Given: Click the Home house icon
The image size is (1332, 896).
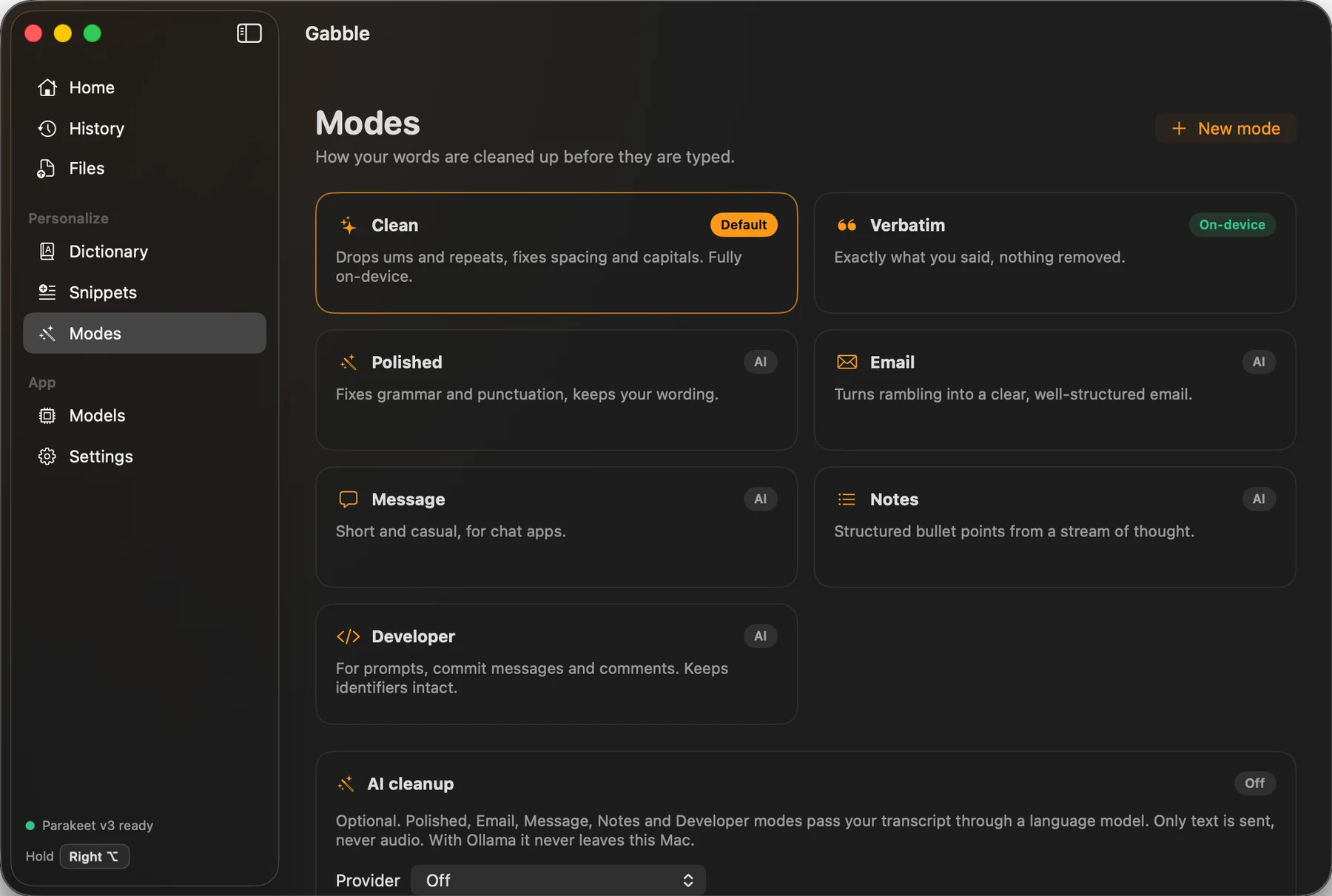Looking at the screenshot, I should pos(47,87).
